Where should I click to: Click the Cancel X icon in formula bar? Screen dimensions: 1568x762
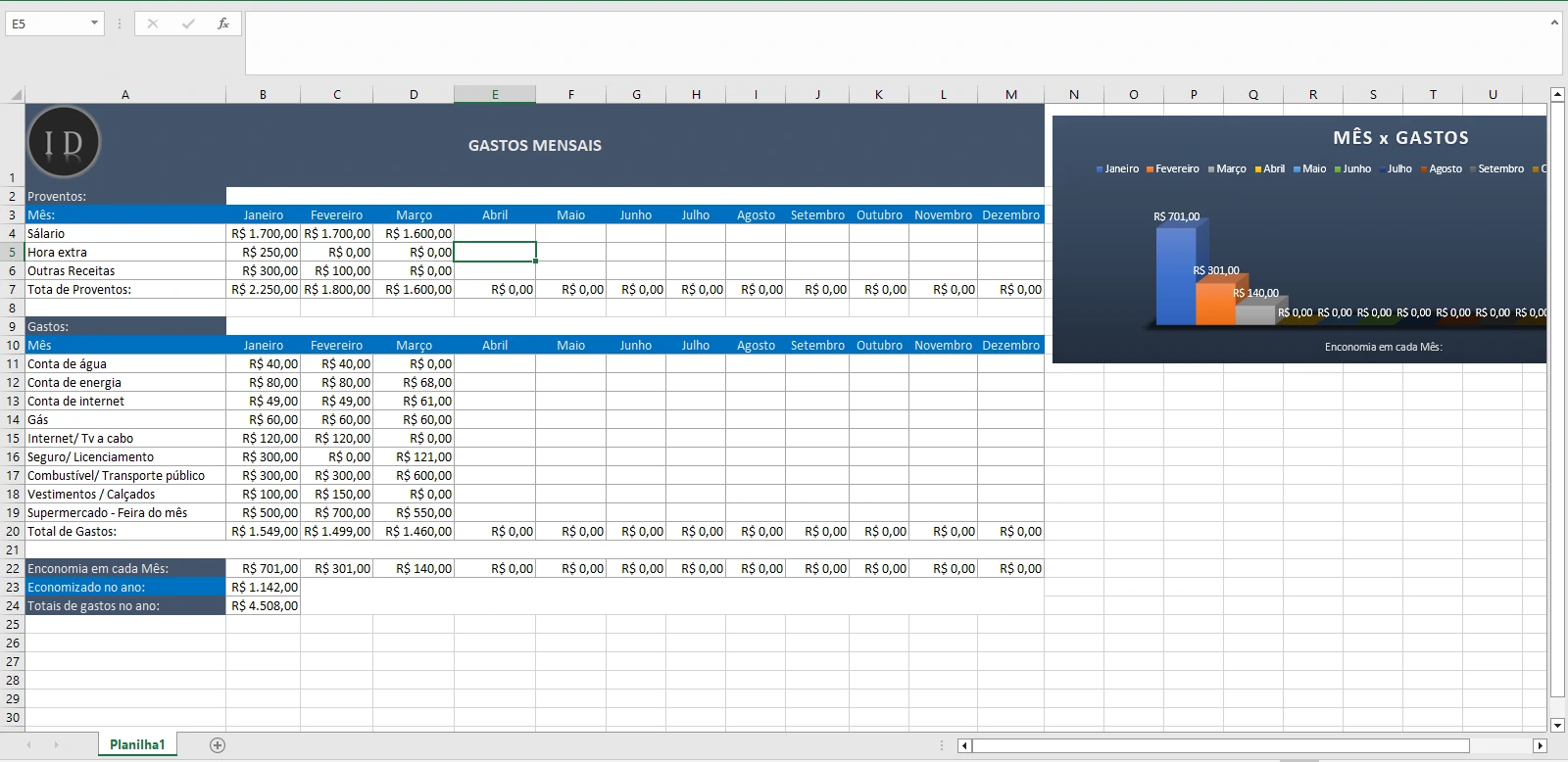(x=153, y=24)
